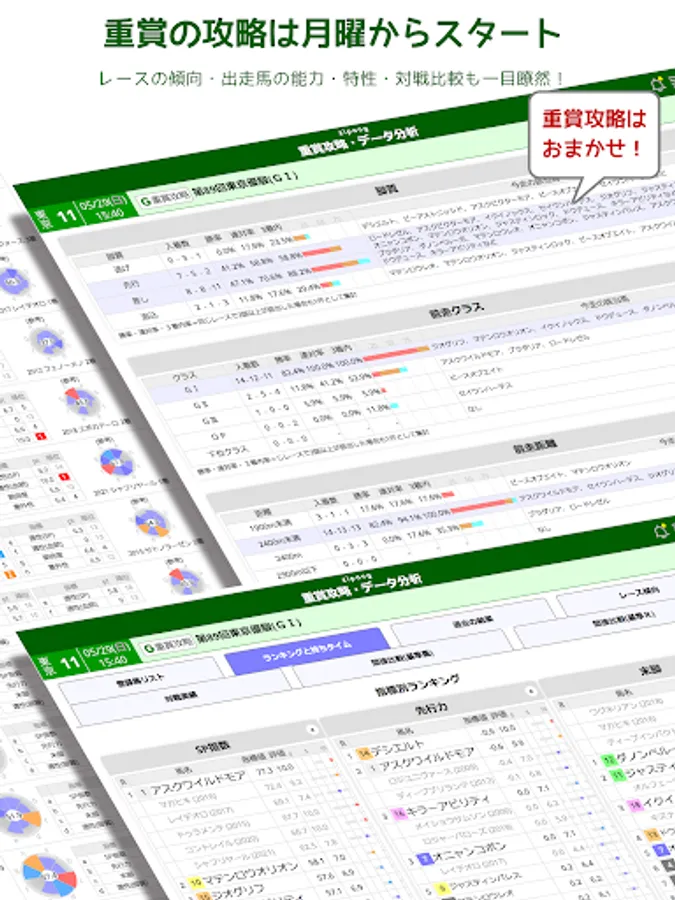
Task: Tap the 05/29(日) 15:40 date in the upper screen
Action: click(102, 208)
